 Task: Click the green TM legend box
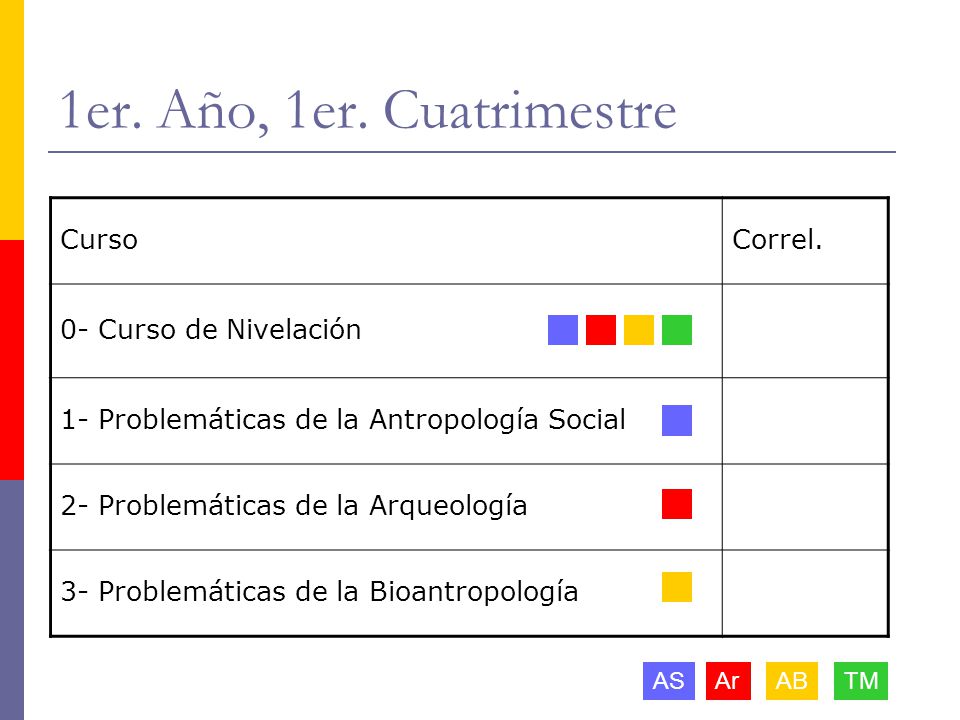pos(861,680)
